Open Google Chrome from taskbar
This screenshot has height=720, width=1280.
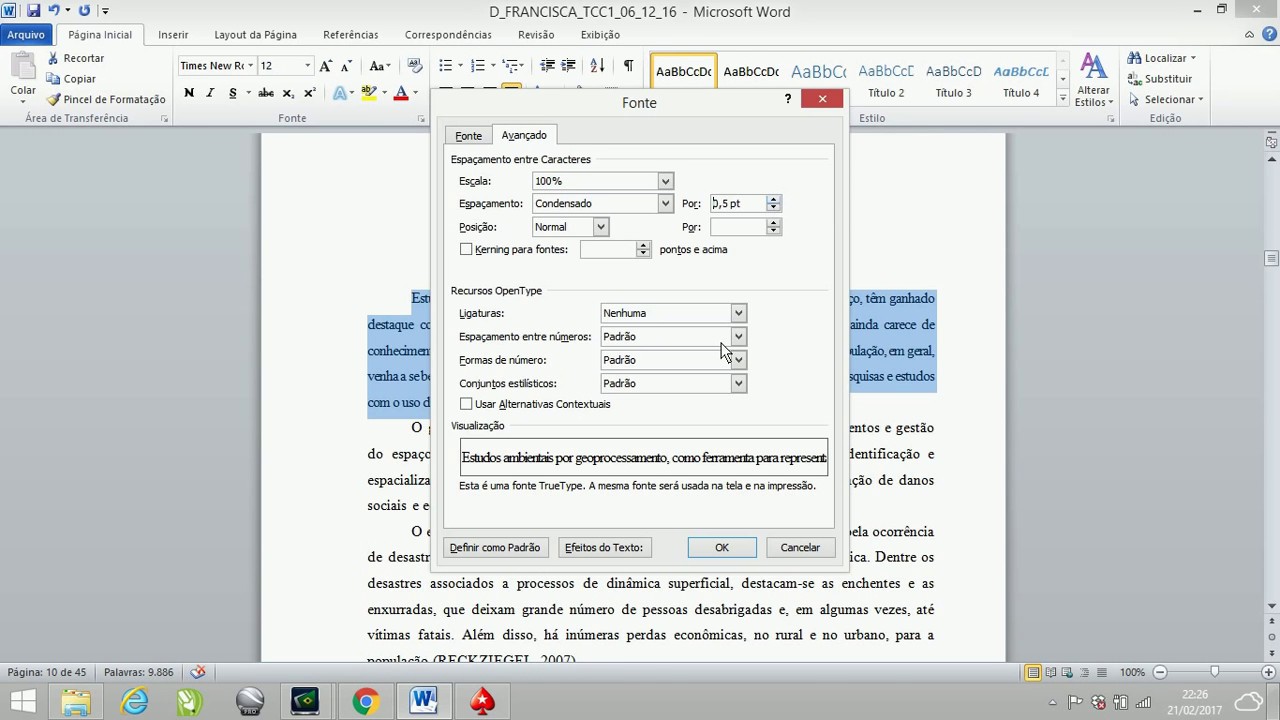pyautogui.click(x=365, y=701)
